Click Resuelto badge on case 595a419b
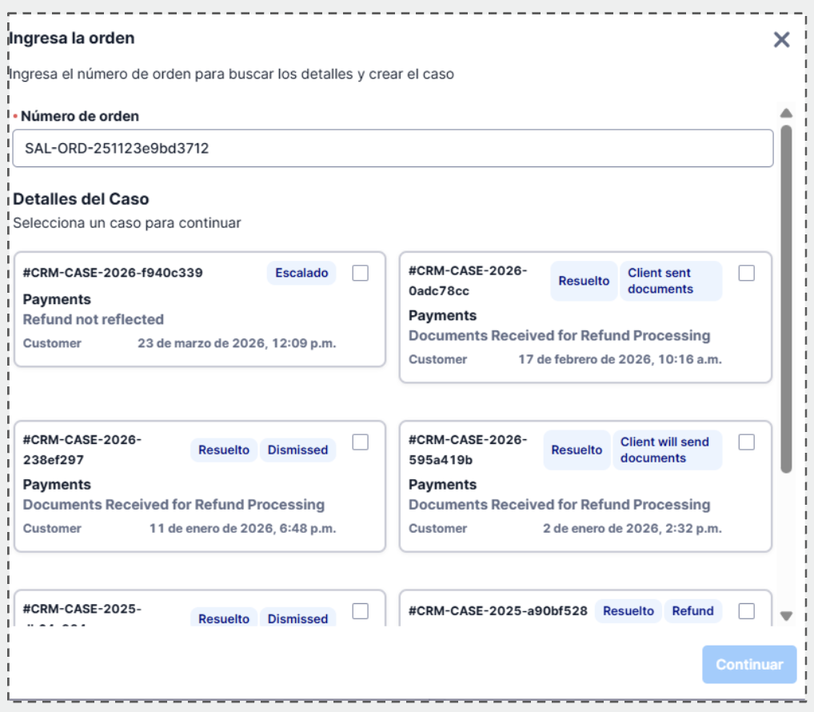This screenshot has width=814, height=712. (577, 450)
